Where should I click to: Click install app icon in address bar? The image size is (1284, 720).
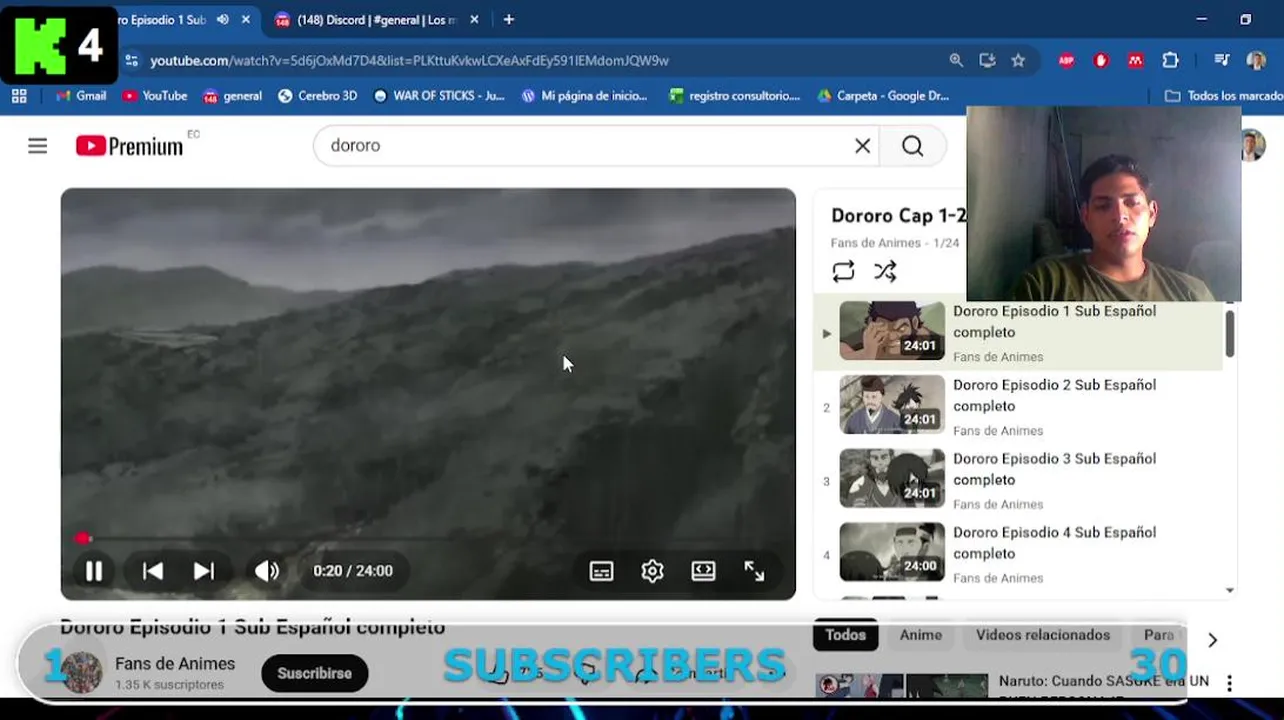click(987, 61)
